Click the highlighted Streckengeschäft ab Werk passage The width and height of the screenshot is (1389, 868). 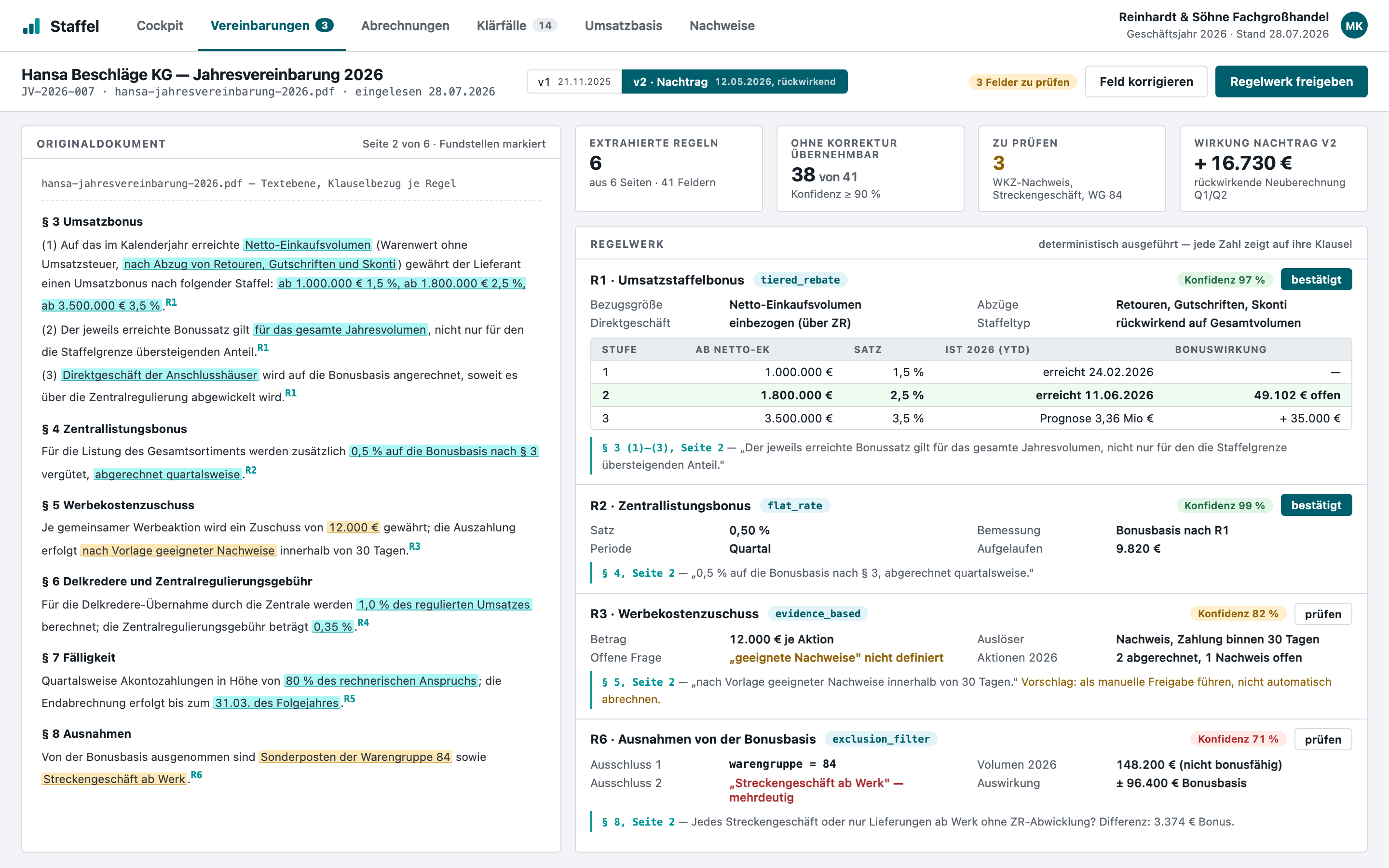click(114, 779)
